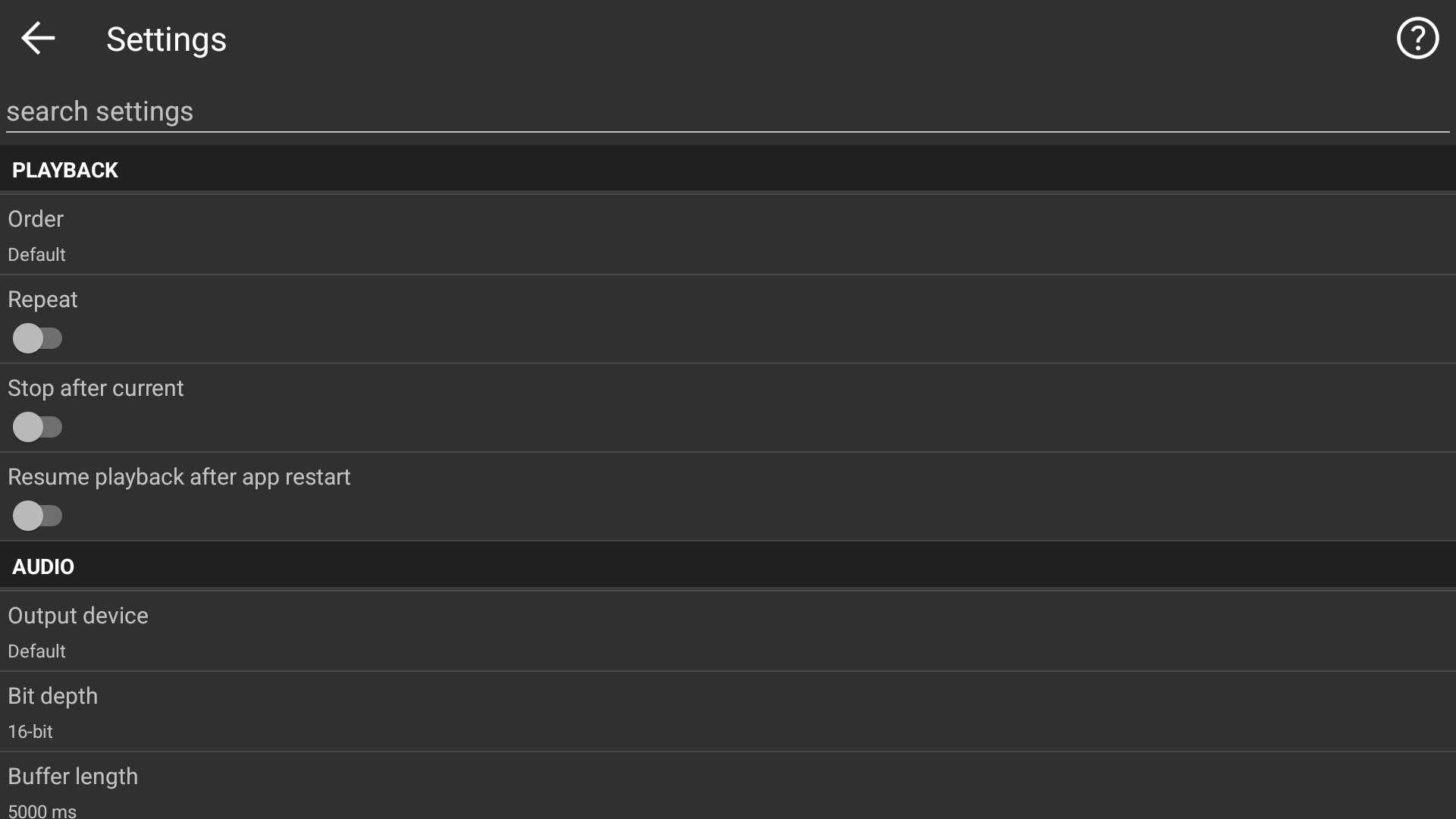Enable the Repeat switch
Viewport: 1456px width, 819px height.
(37, 338)
